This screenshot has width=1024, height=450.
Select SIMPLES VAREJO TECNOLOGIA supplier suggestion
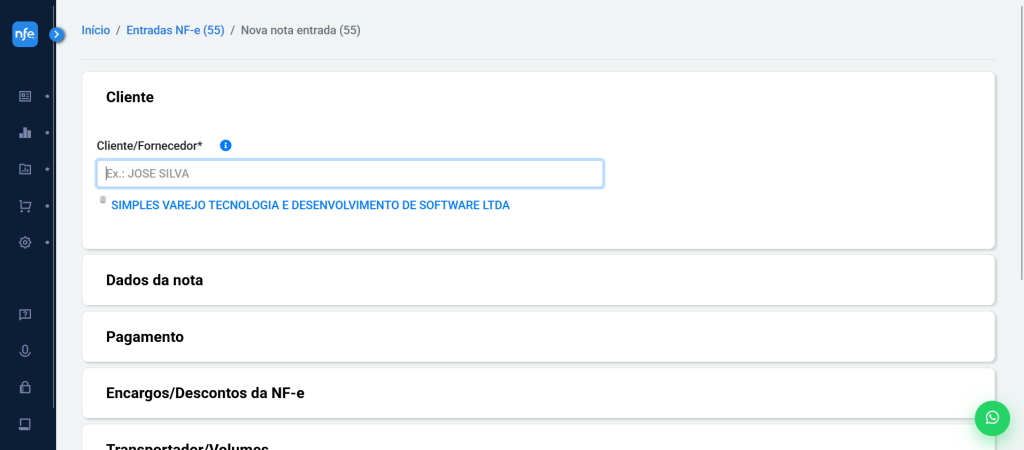click(x=310, y=205)
